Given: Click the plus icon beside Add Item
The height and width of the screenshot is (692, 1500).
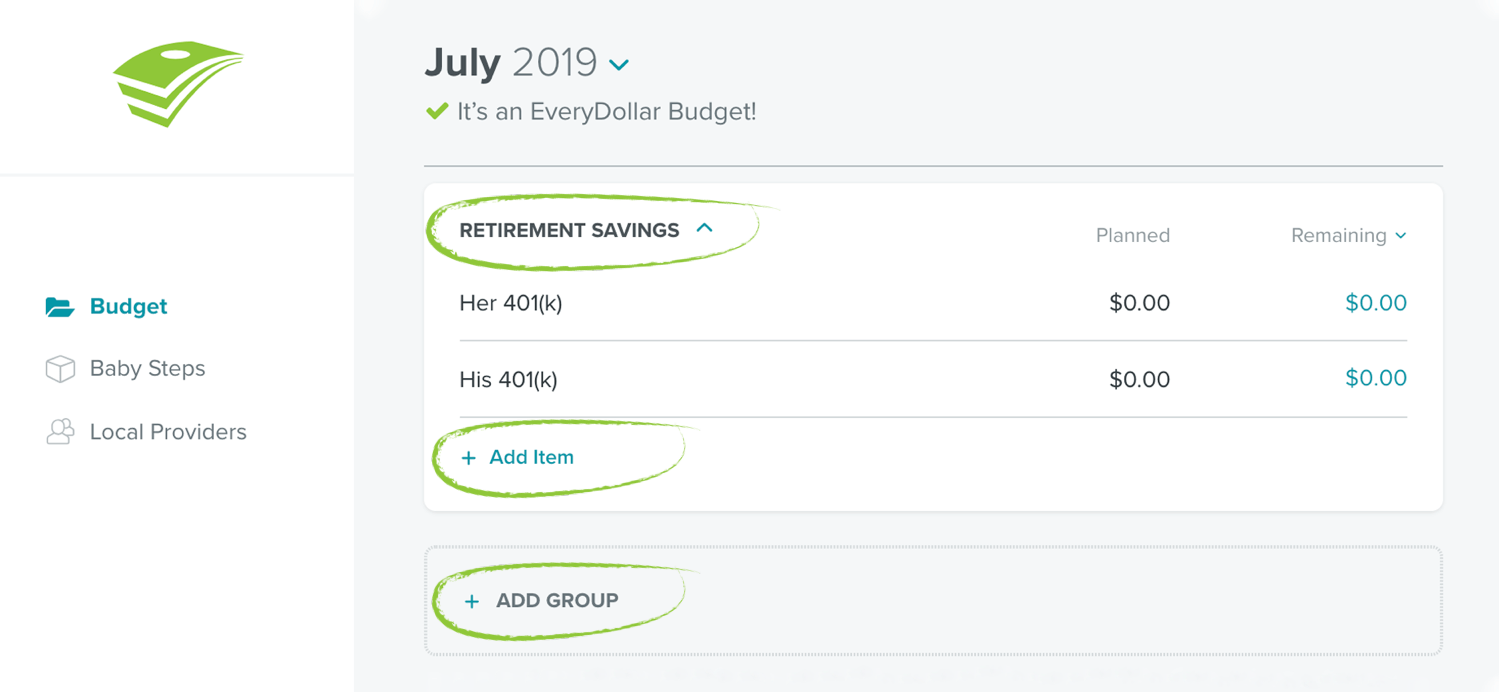Looking at the screenshot, I should (468, 458).
